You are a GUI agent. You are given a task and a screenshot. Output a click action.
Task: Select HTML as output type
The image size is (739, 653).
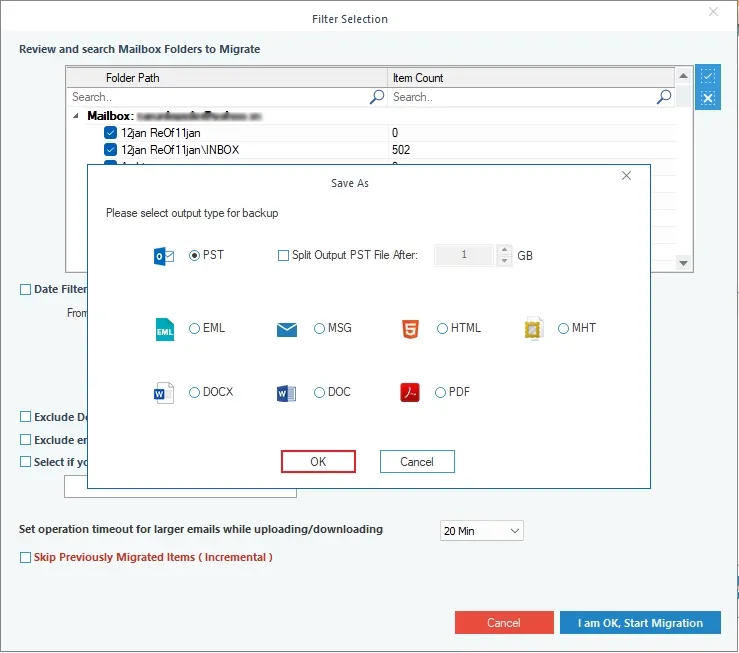(x=442, y=328)
